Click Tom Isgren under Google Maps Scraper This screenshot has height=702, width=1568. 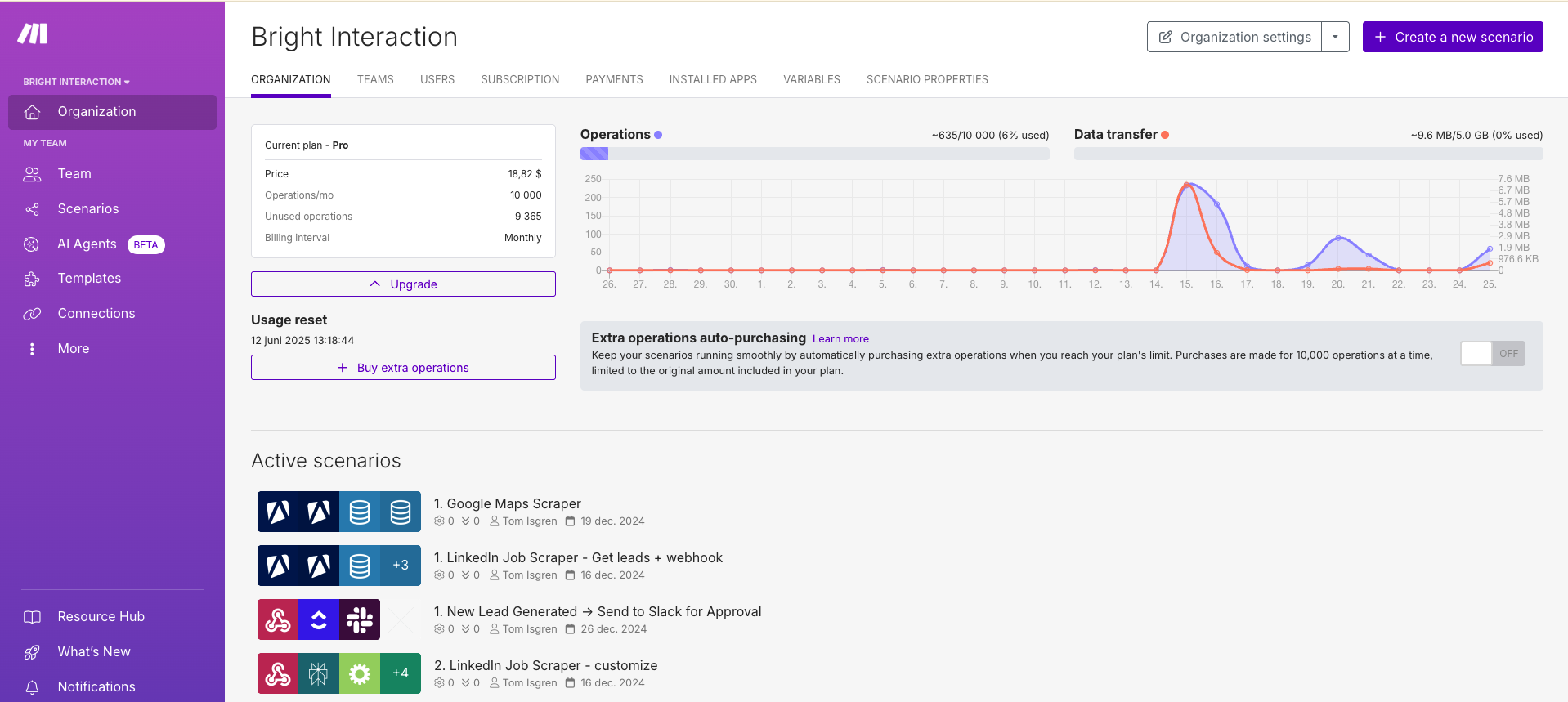530,521
